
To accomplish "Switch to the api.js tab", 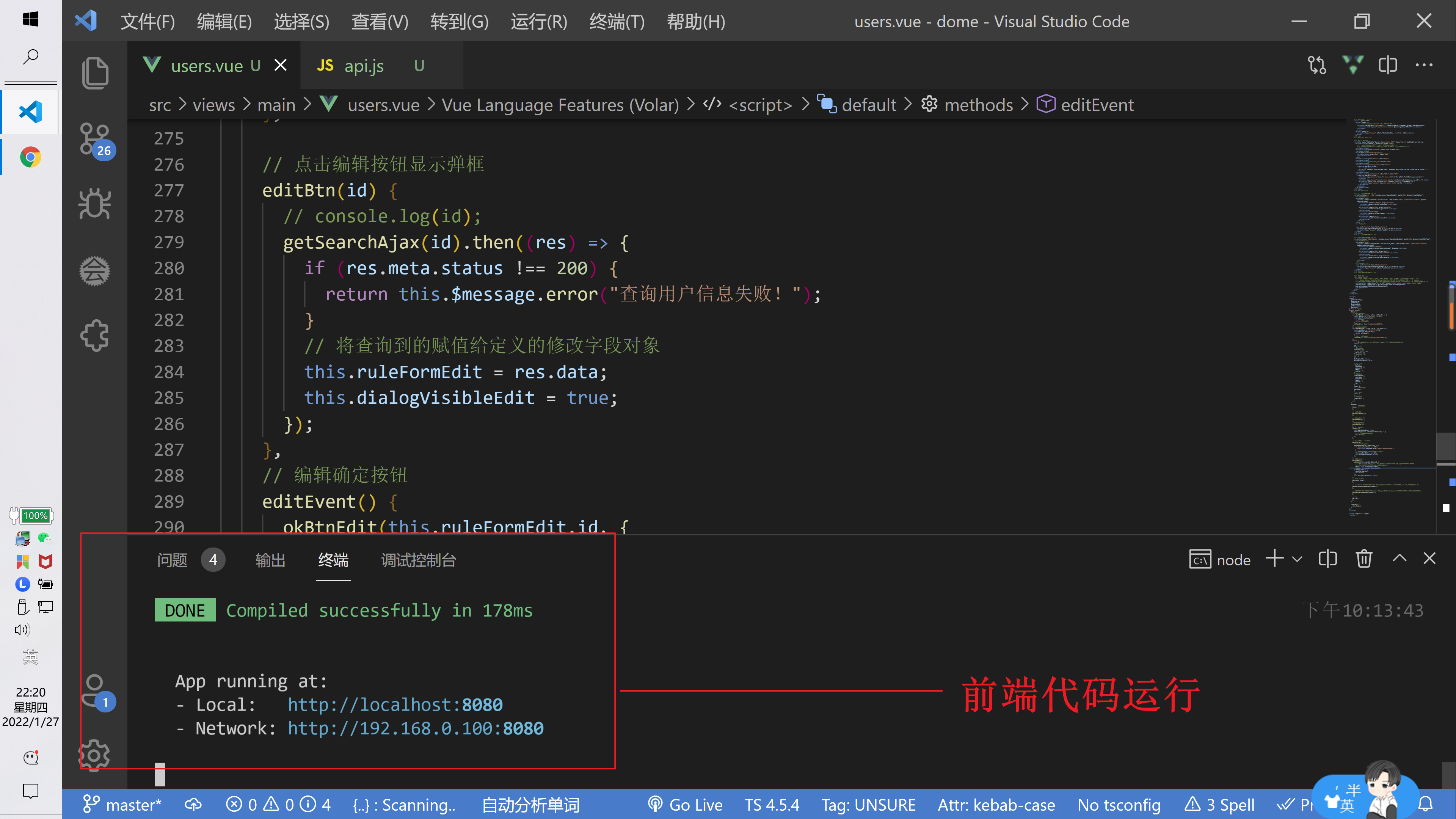I will coord(364,66).
